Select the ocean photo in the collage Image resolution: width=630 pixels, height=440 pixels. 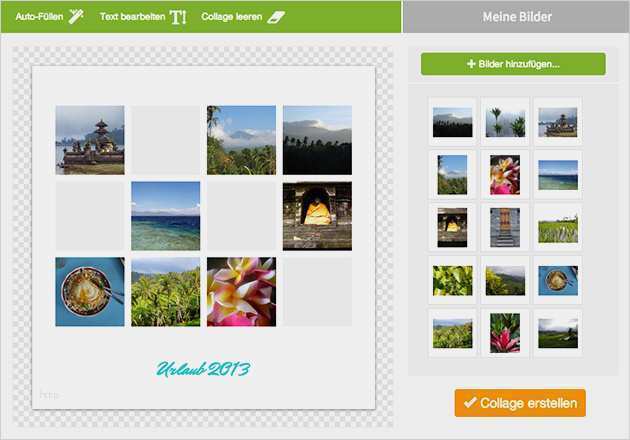(x=166, y=216)
